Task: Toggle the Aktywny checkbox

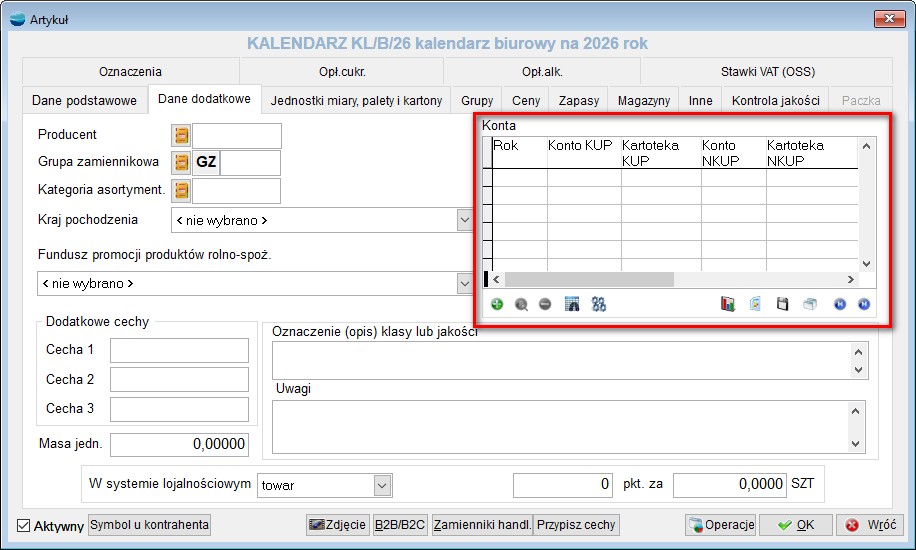Action: (24, 526)
